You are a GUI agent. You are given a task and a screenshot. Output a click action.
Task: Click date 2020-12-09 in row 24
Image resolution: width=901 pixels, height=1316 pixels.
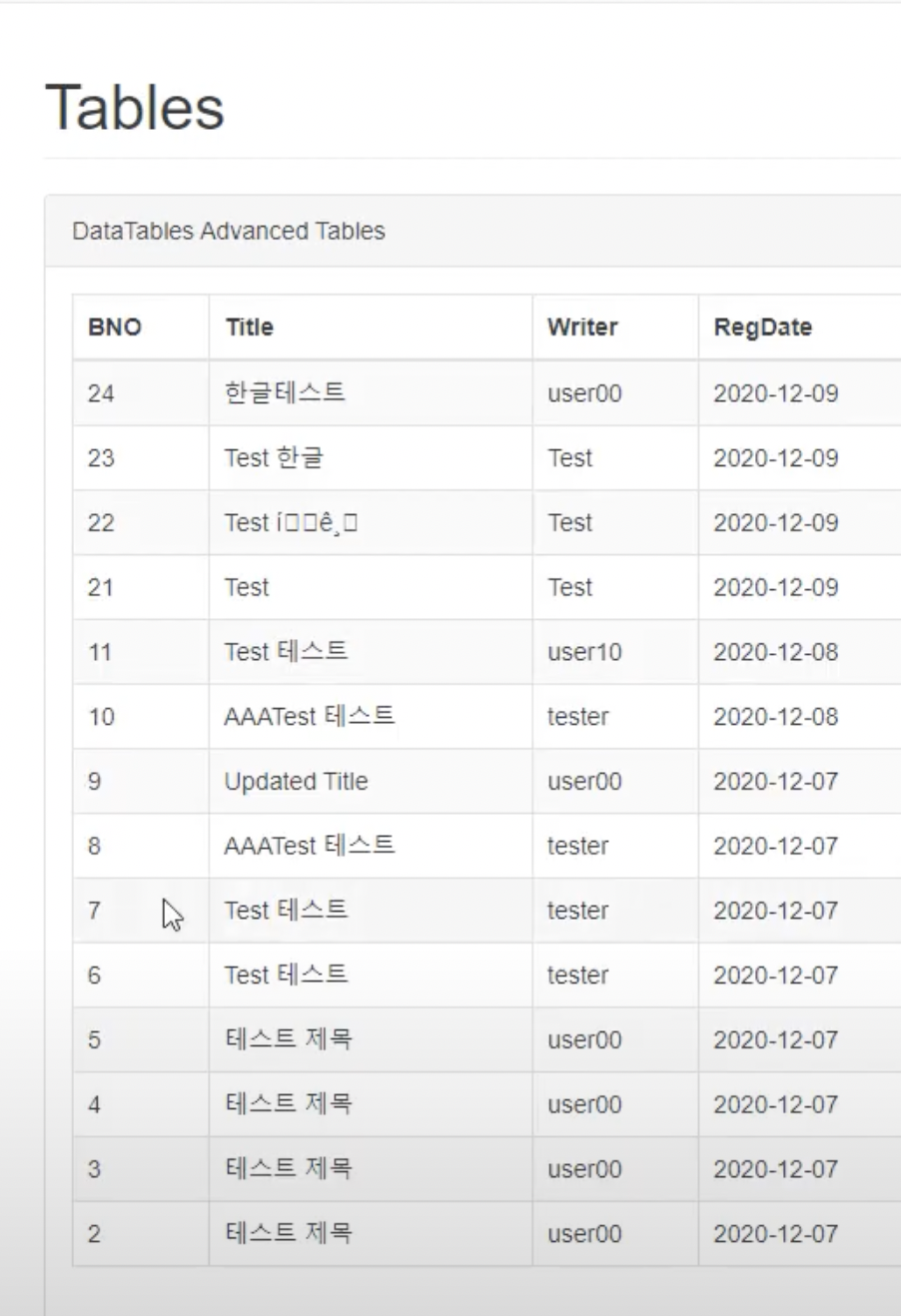pos(775,393)
